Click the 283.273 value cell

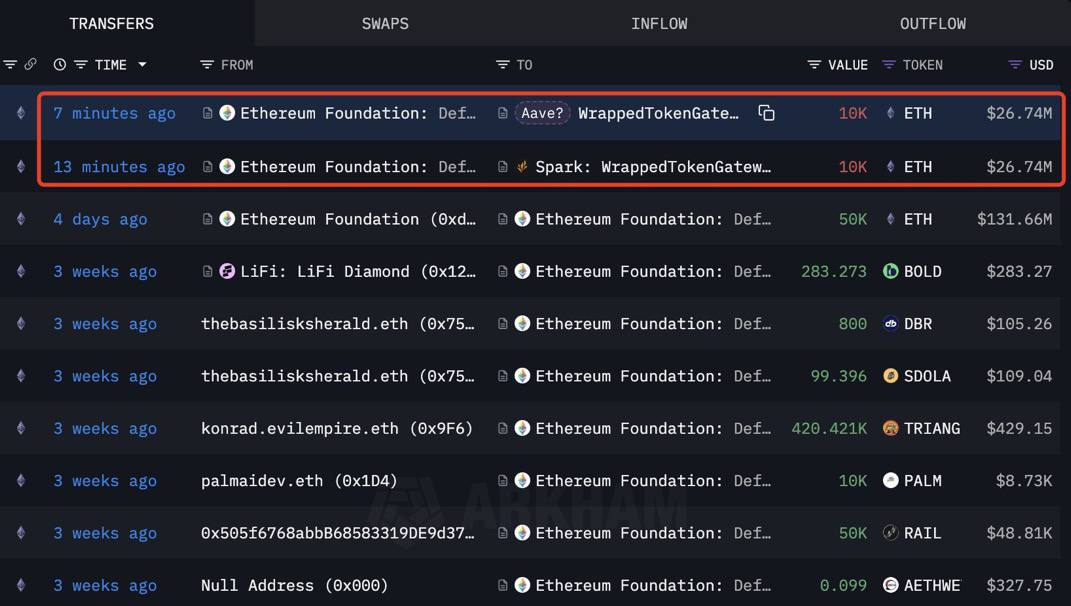[x=834, y=271]
